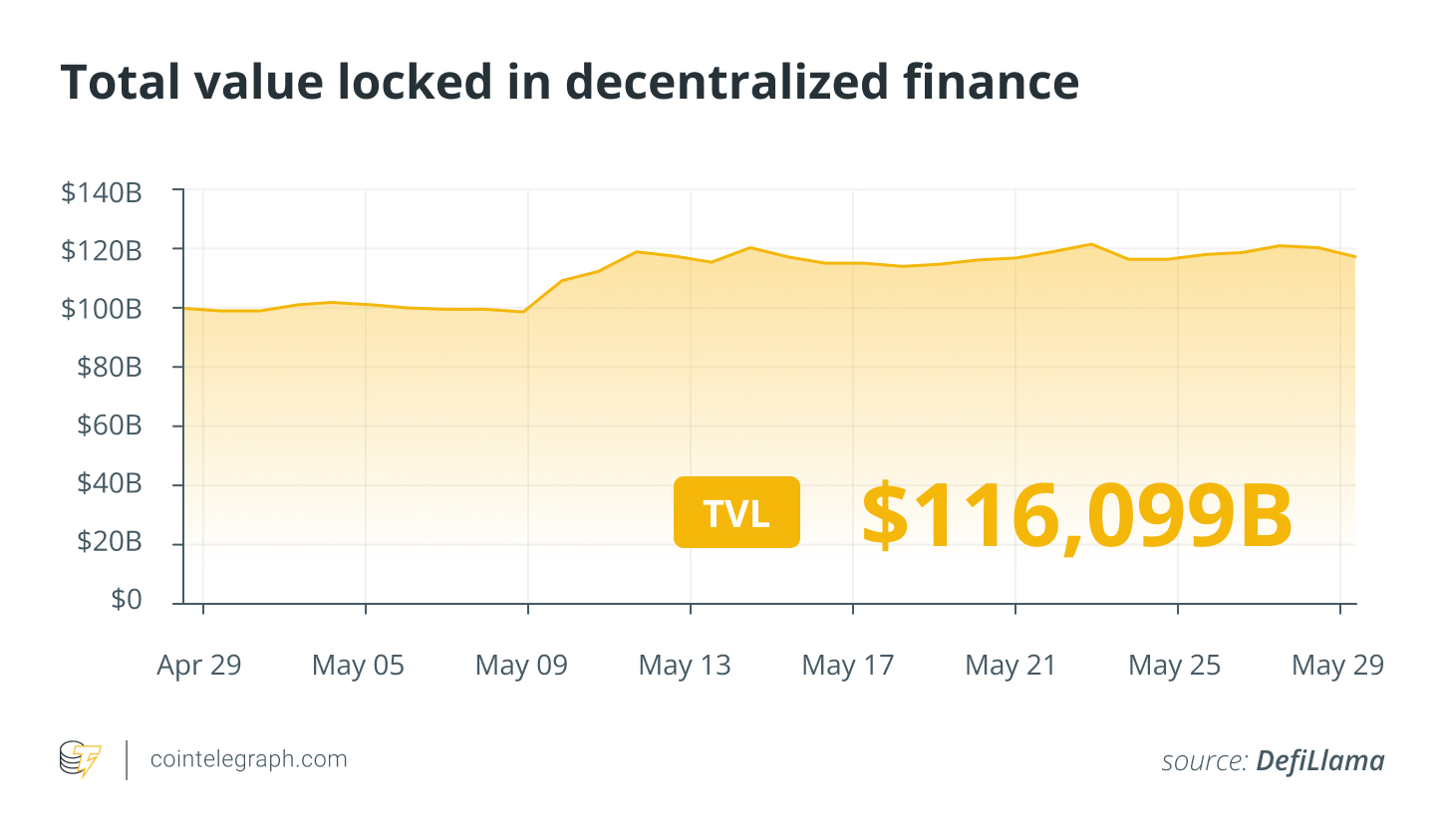
Task: Click the $140B y-axis label
Action: pyautogui.click(x=102, y=192)
